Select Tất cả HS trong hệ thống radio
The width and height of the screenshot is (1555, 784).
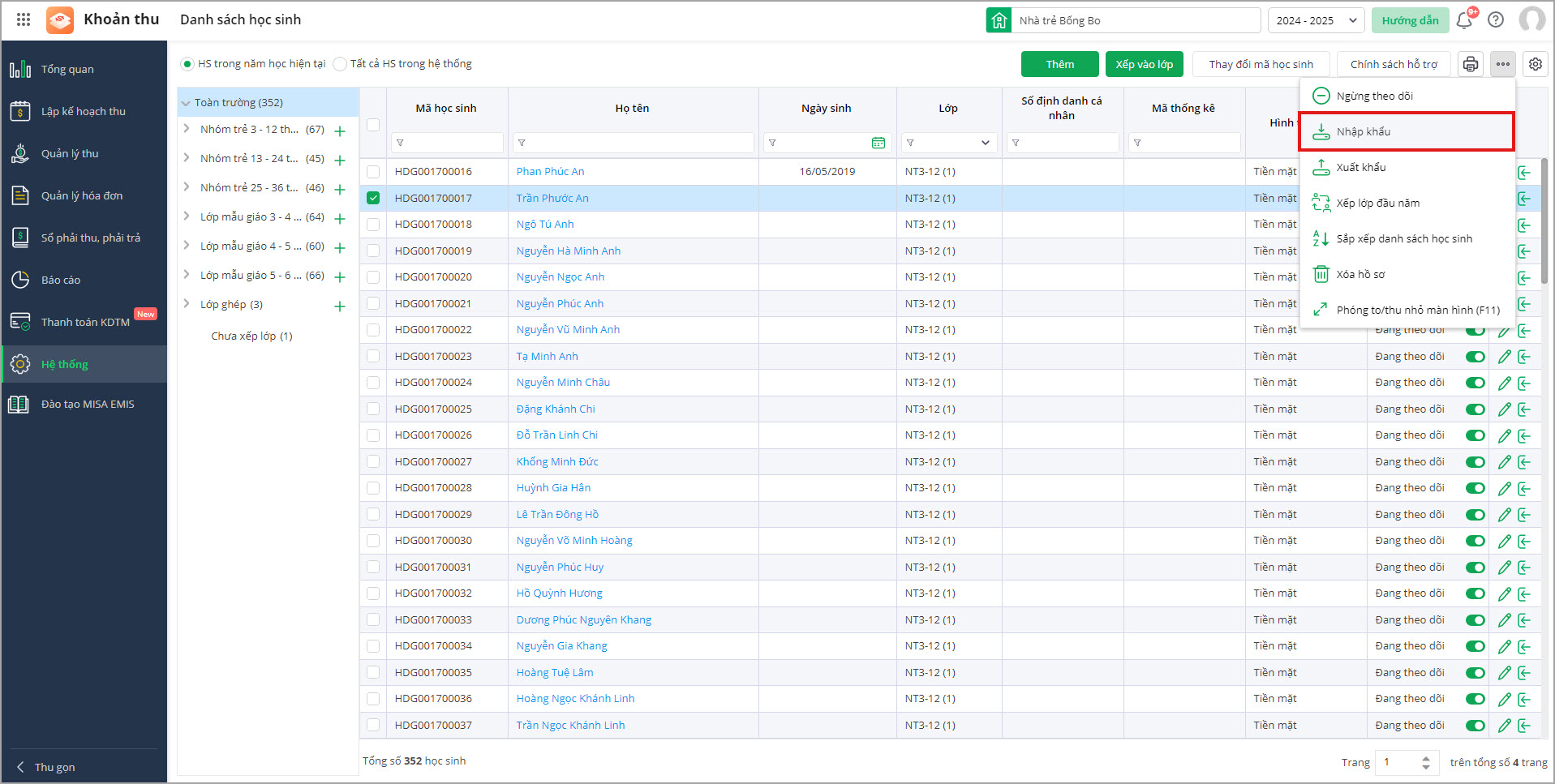(x=340, y=64)
